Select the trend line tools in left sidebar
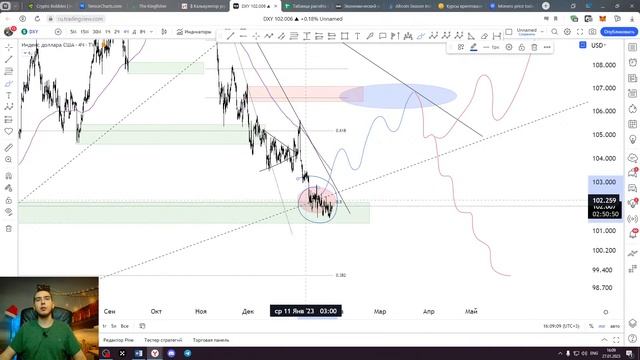This screenshot has height=360, width=640. (x=9, y=60)
